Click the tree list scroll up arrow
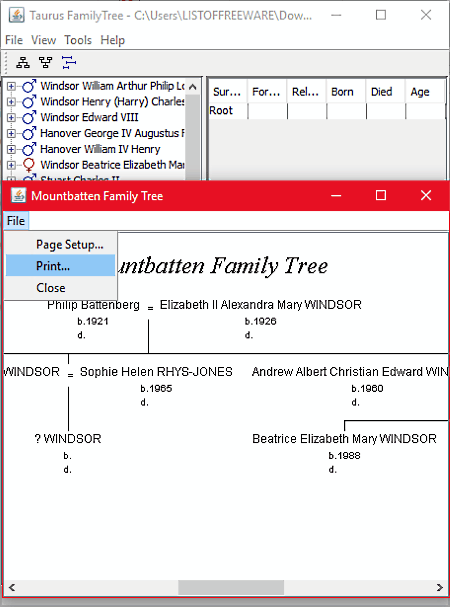This screenshot has width=450, height=607. [192, 87]
